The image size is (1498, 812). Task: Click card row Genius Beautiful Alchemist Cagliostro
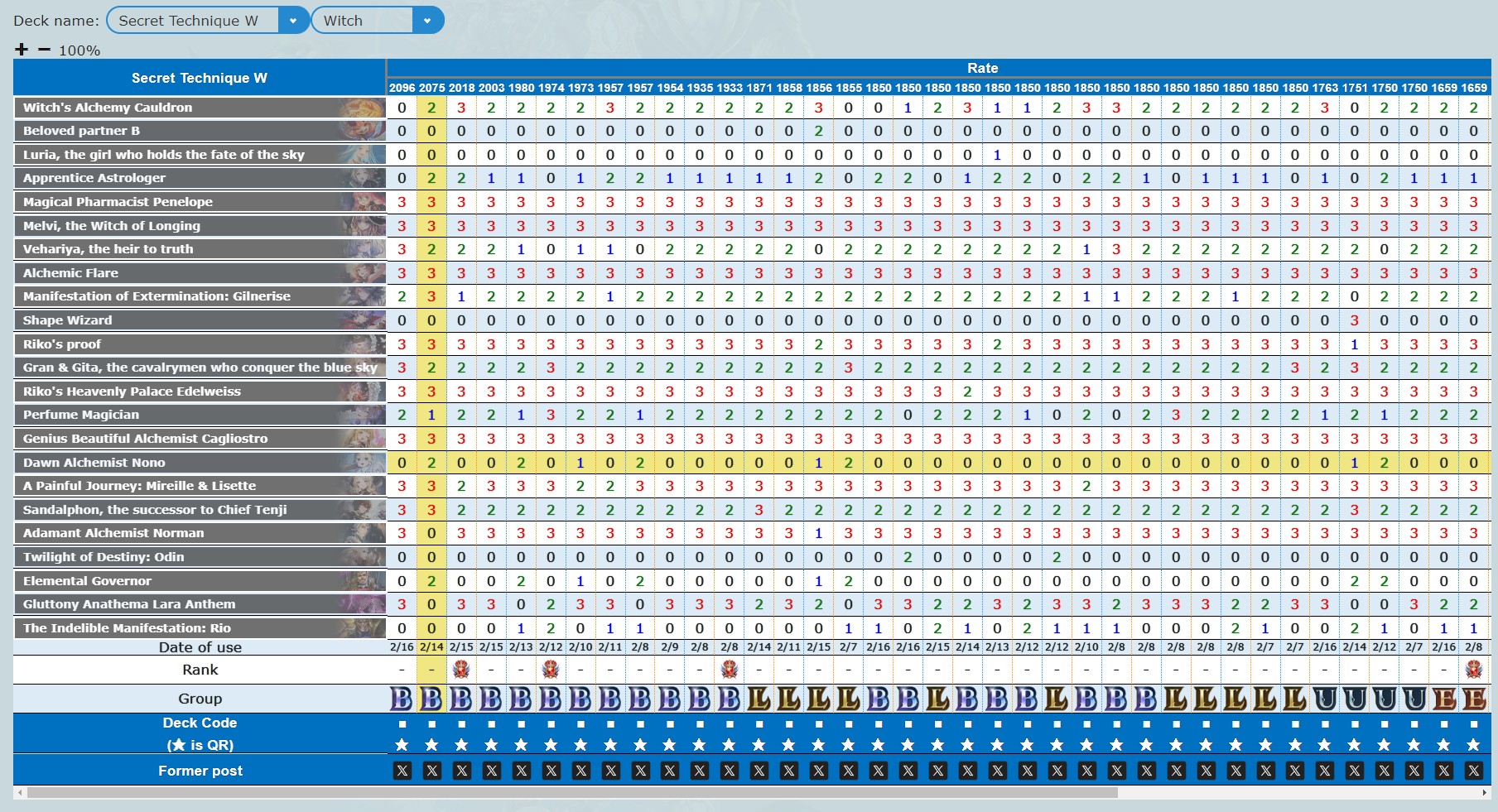(200, 439)
